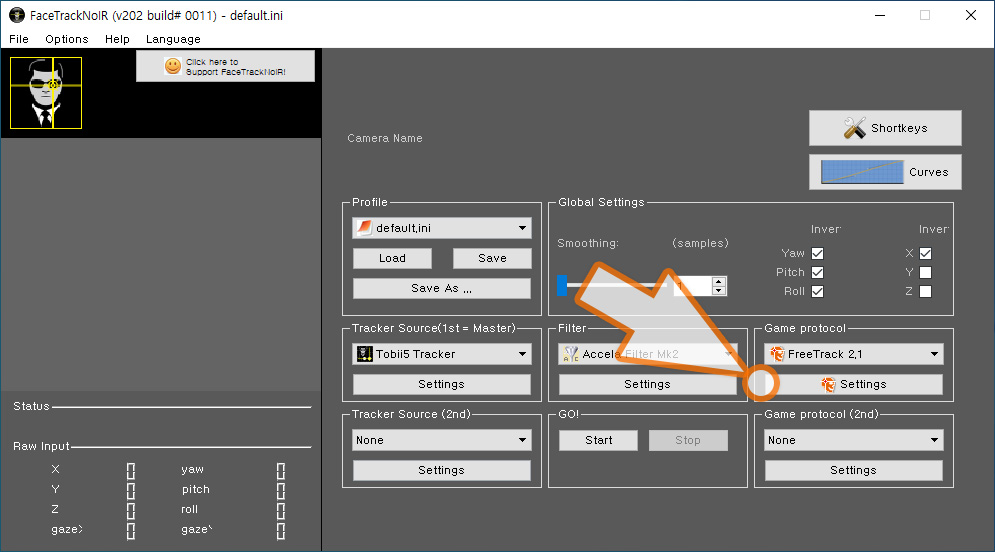Open the File menu
The width and height of the screenshot is (995, 552).
click(x=19, y=39)
